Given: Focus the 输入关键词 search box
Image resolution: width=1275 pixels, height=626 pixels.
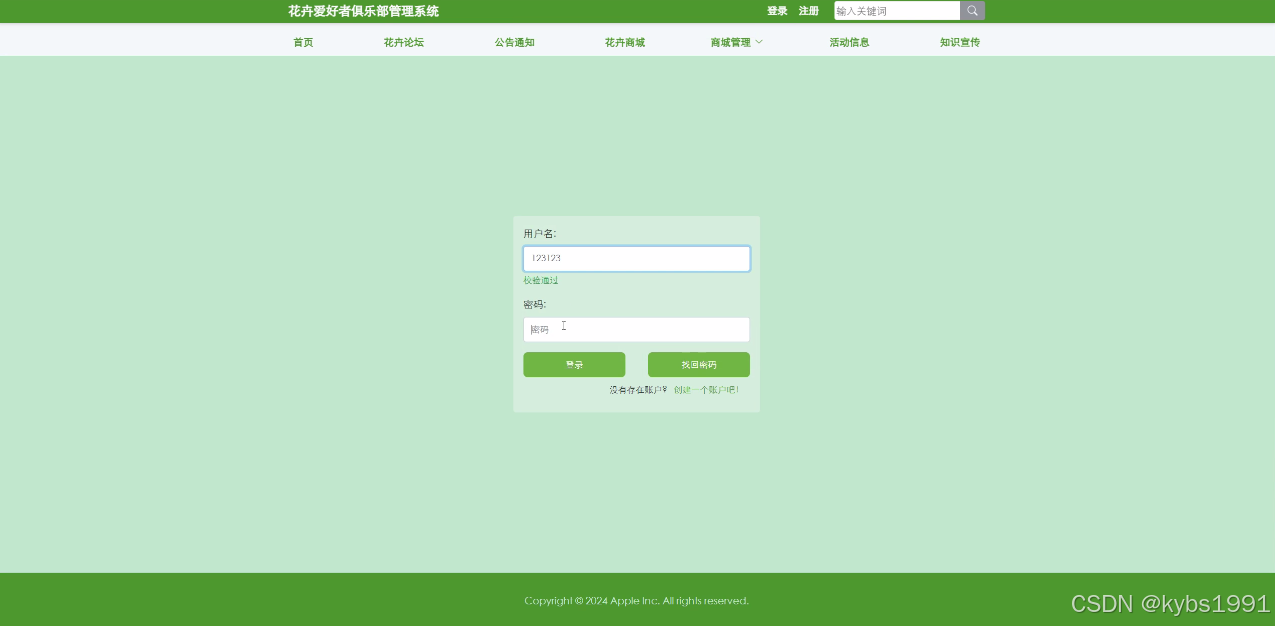Looking at the screenshot, I should click(897, 11).
